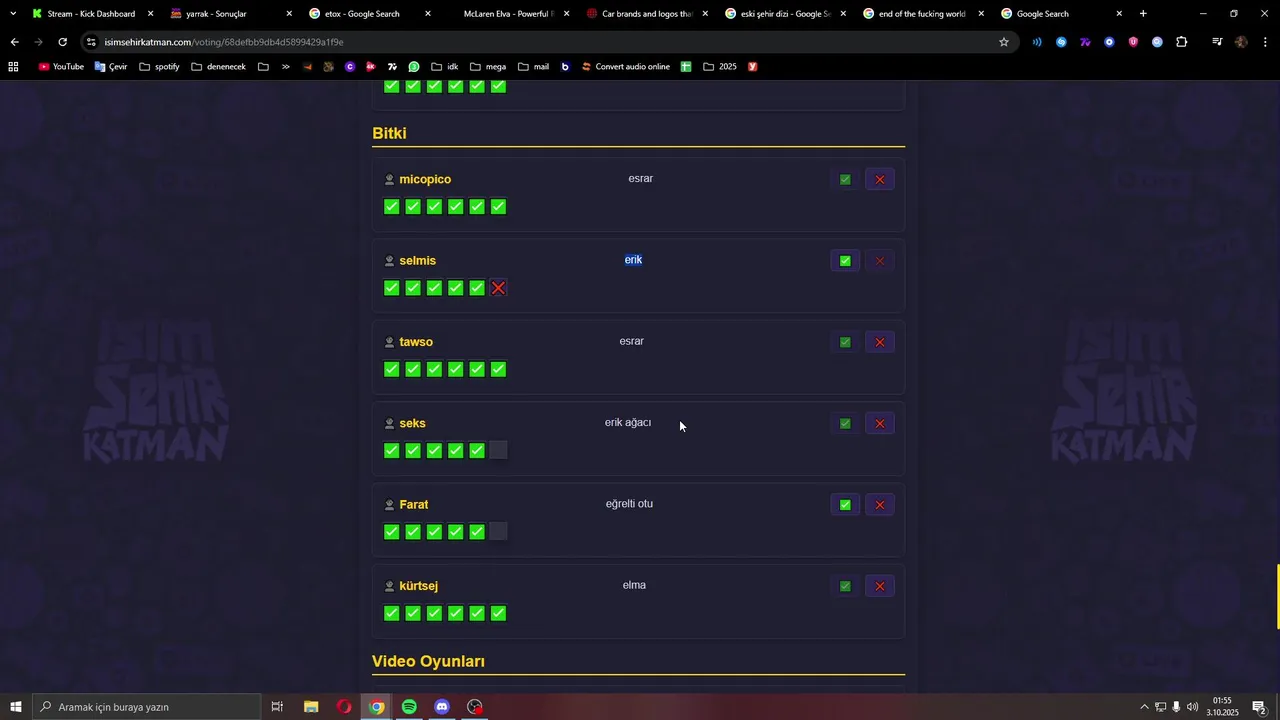This screenshot has width=1280, height=720.
Task: Expand the spotify bookmarks folder
Action: pos(159,67)
